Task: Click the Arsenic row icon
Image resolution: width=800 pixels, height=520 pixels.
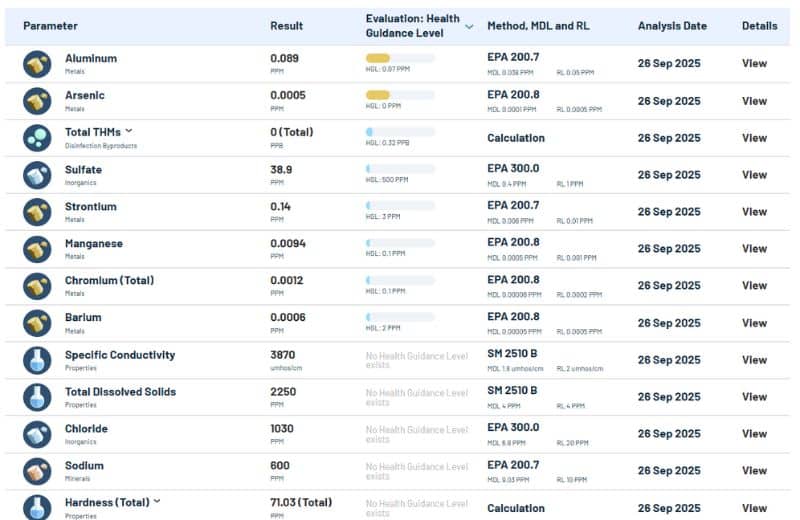Action: [x=37, y=101]
